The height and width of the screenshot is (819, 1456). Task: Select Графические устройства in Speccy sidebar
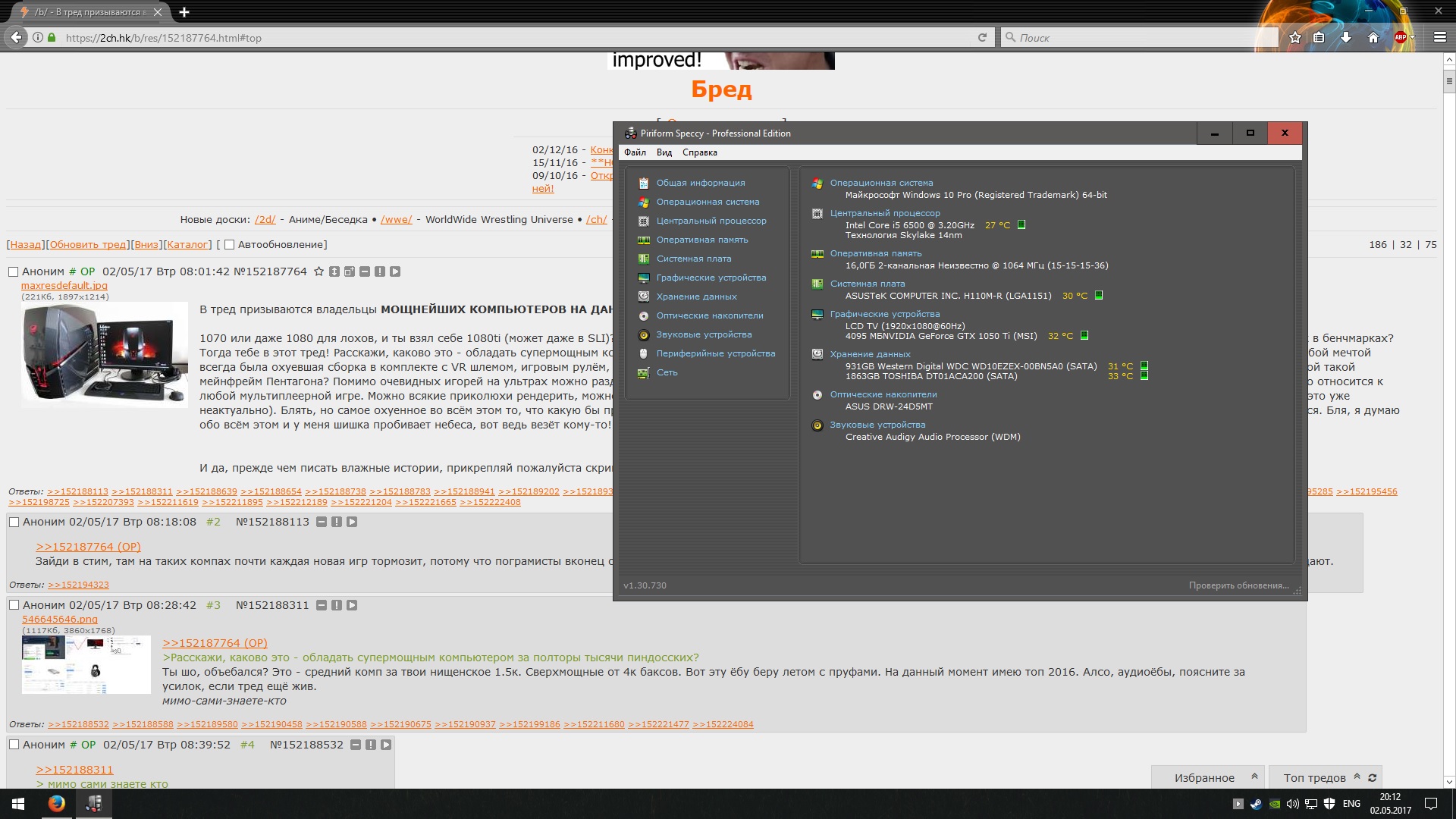[x=711, y=278]
